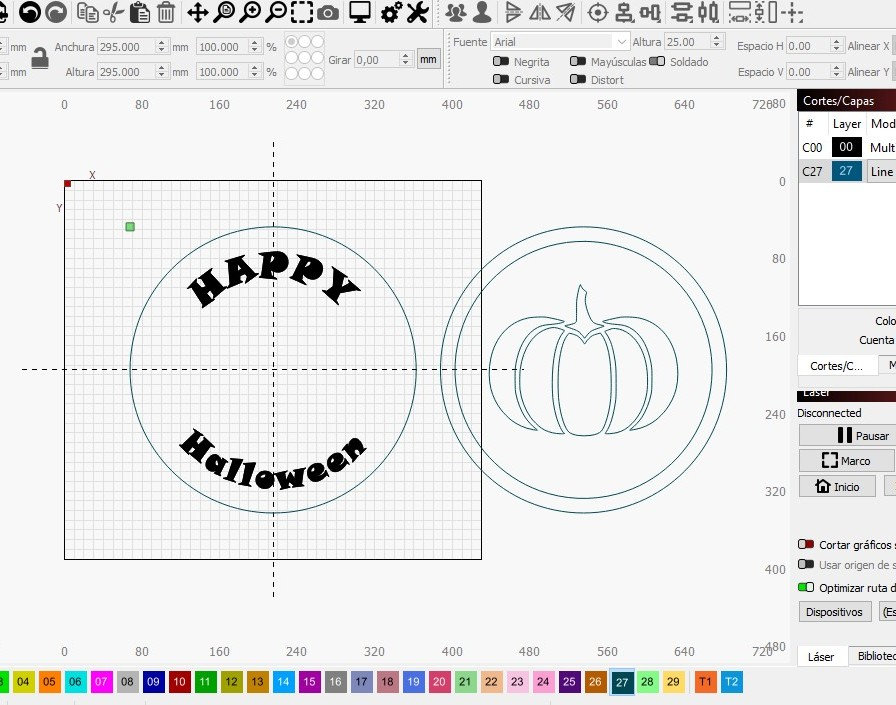This screenshot has width=896, height=705.
Task: Select the red color swatch numbered 10
Action: pyautogui.click(x=180, y=681)
